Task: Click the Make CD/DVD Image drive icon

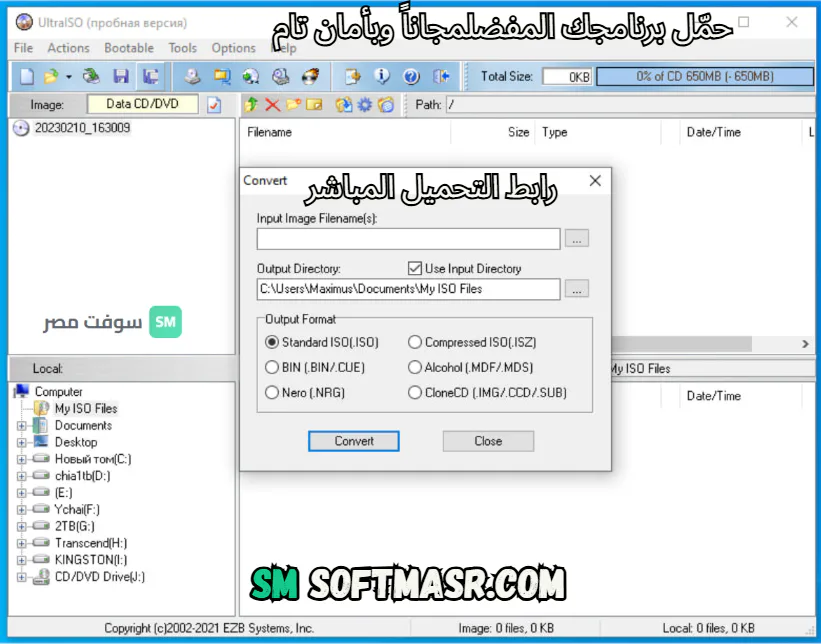Action: 193,76
